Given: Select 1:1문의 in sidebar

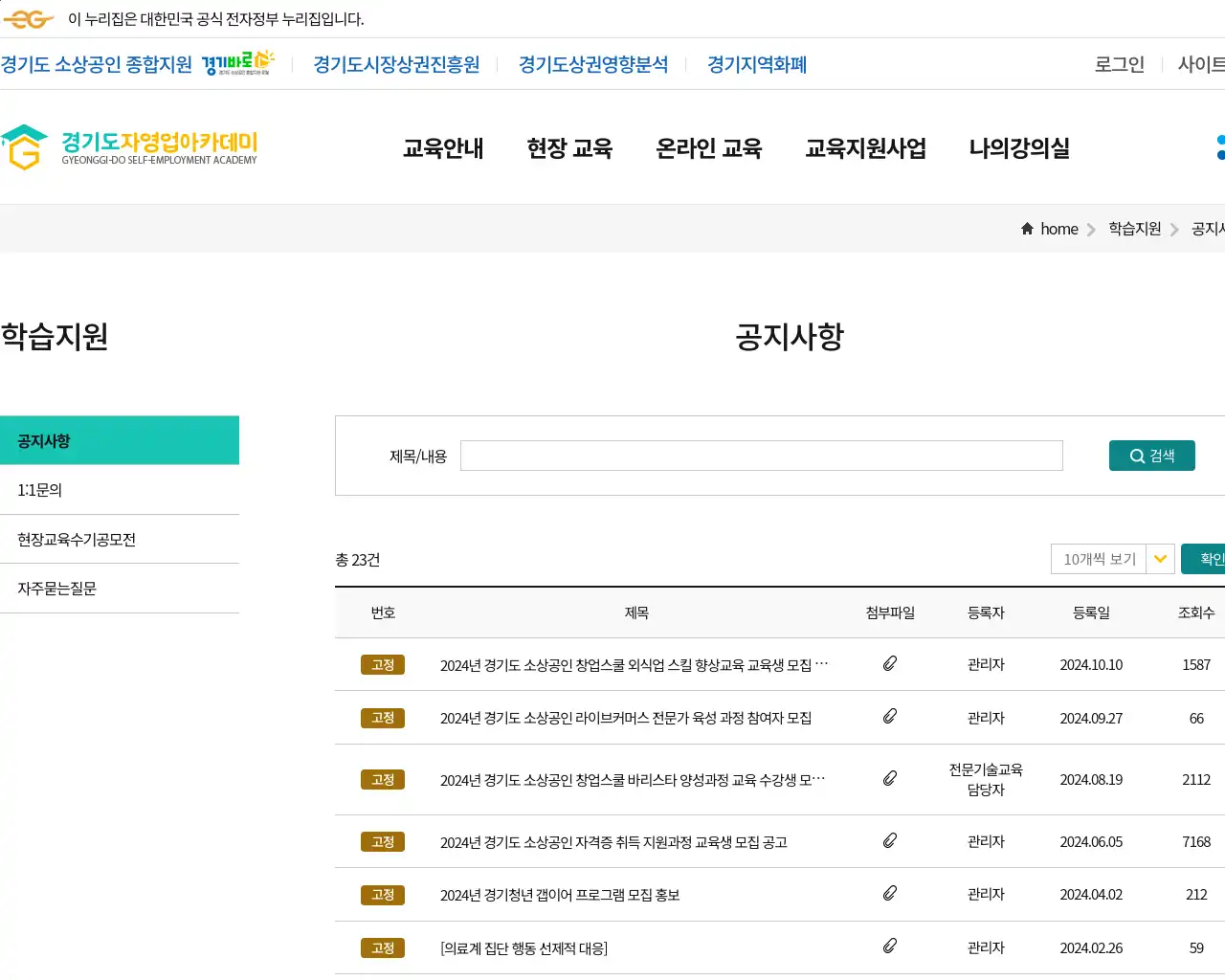Looking at the screenshot, I should (x=120, y=490).
